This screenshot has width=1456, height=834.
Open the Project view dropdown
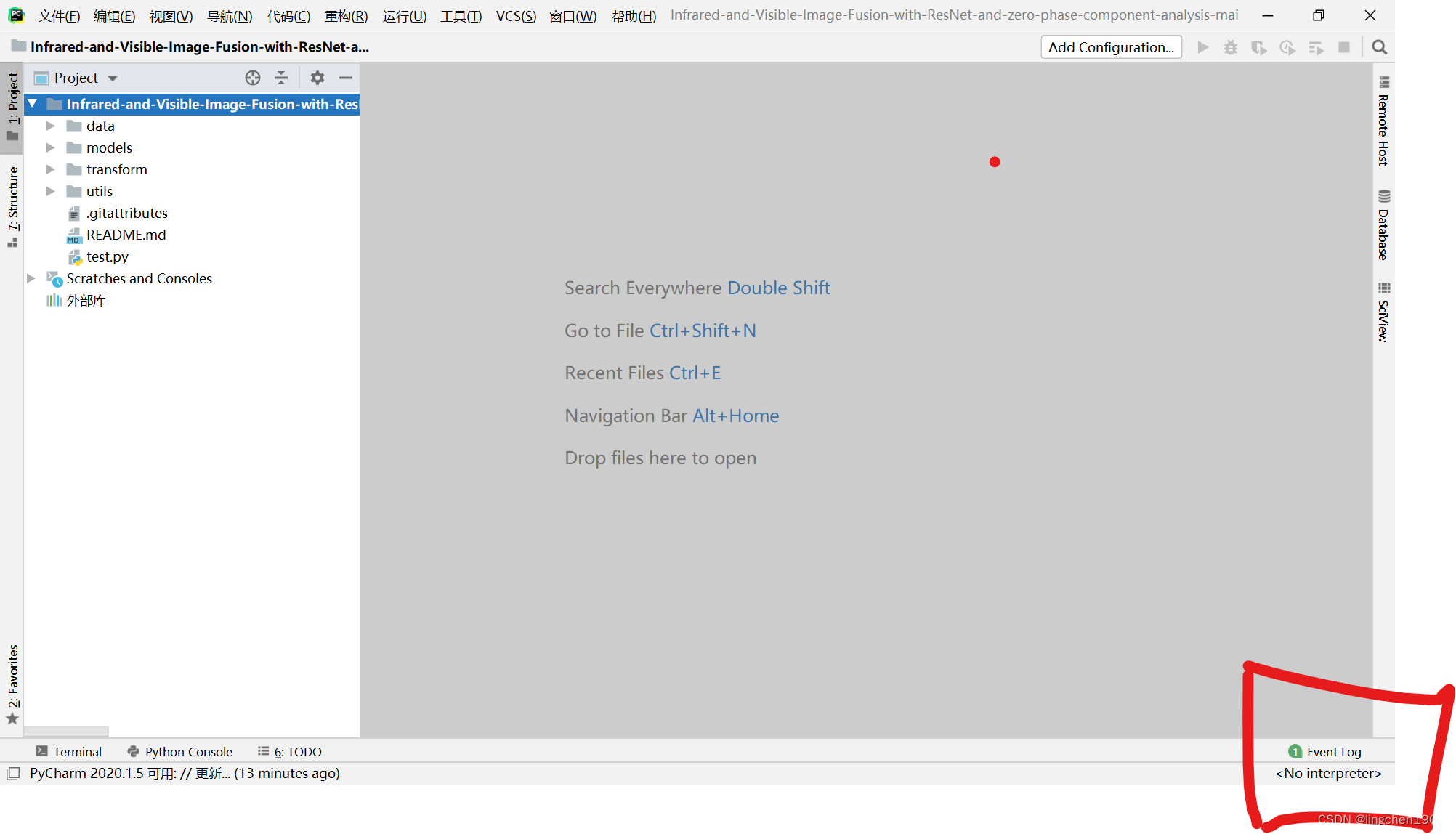pyautogui.click(x=113, y=78)
